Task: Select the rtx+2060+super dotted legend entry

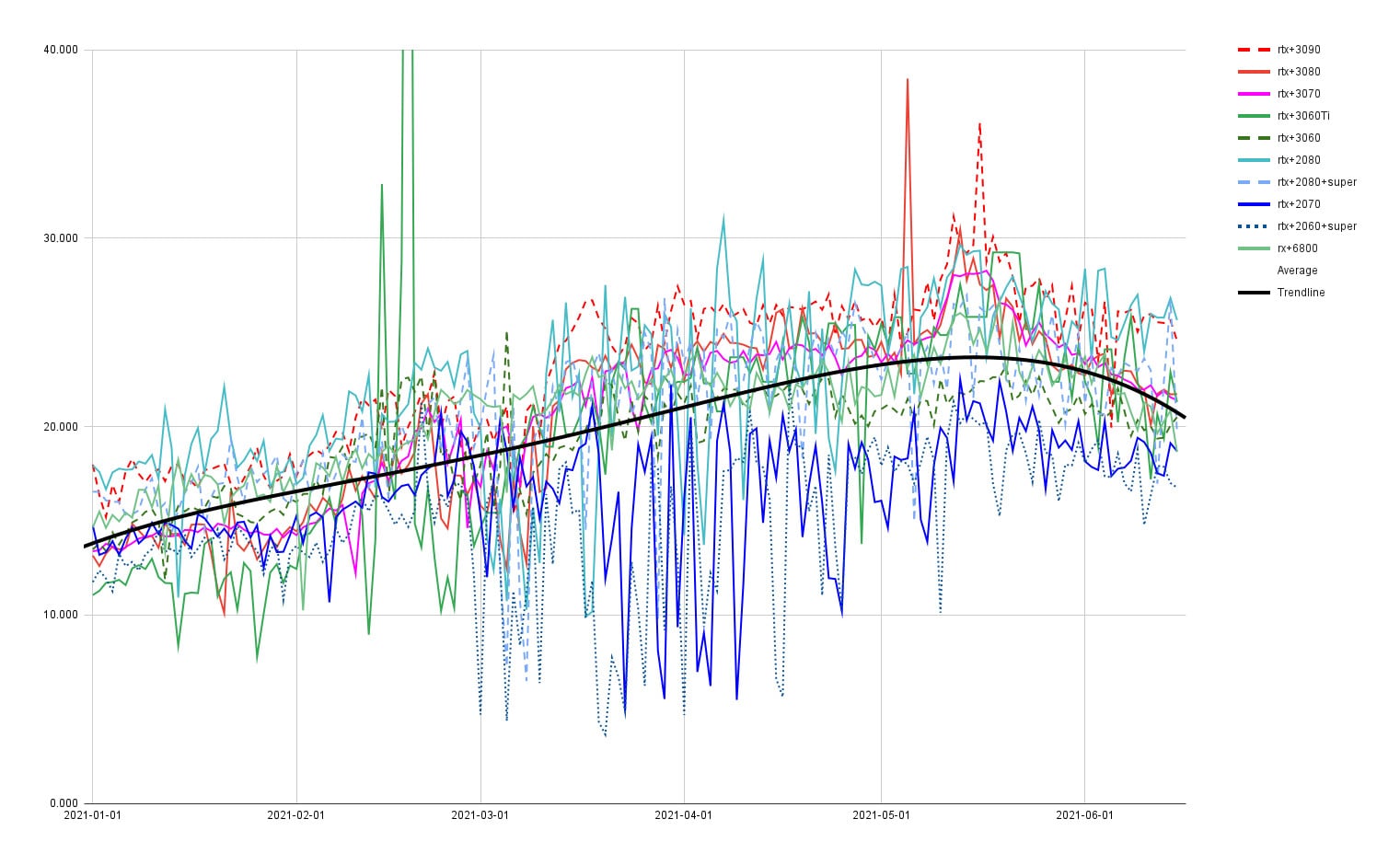Action: point(1316,226)
